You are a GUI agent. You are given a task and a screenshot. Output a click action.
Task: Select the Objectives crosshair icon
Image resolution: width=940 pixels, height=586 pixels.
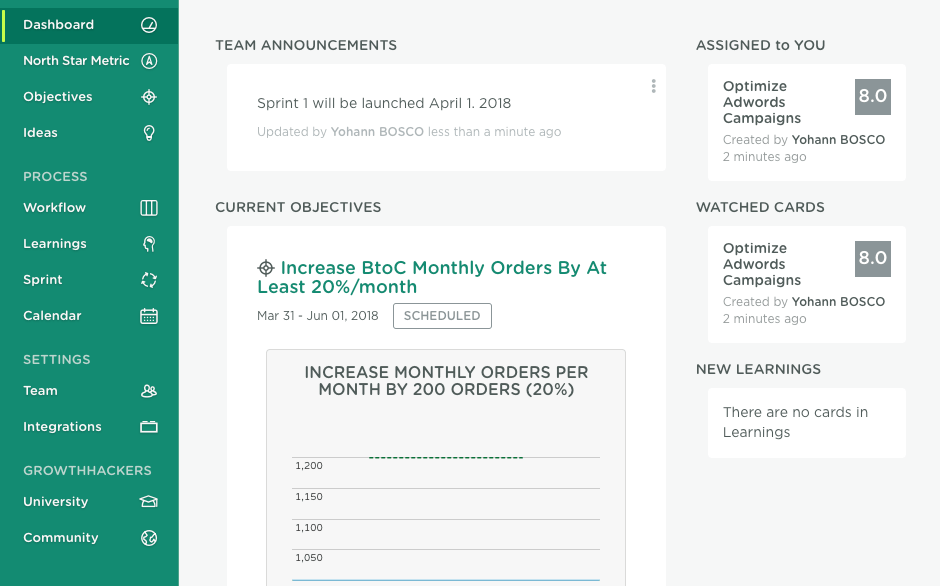149,97
